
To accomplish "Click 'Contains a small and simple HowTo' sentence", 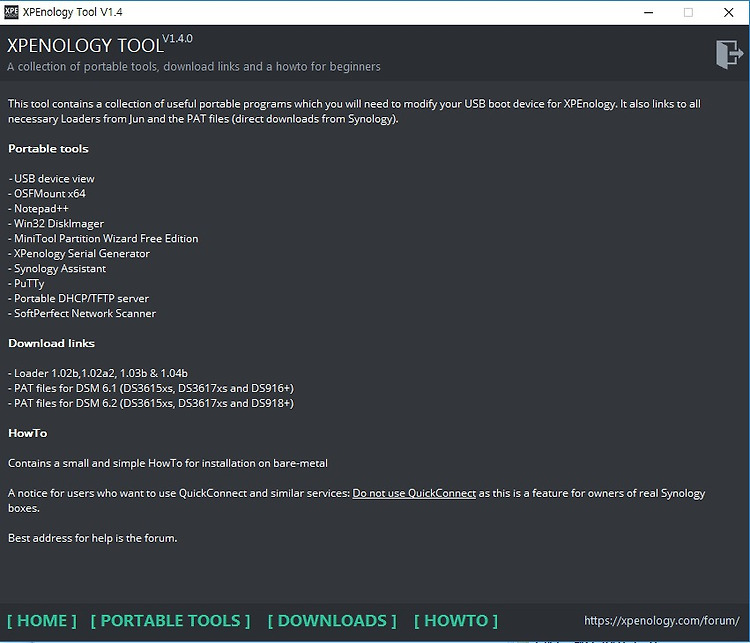I will pyautogui.click(x=168, y=463).
